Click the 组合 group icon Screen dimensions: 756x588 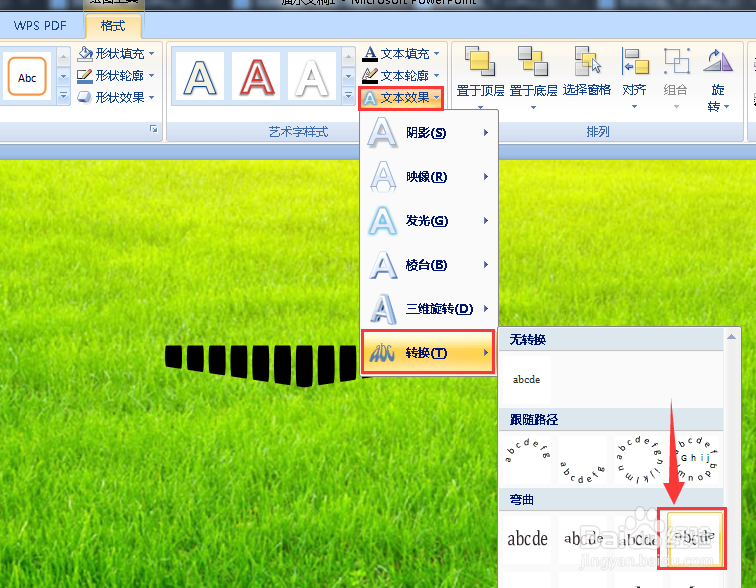click(676, 62)
